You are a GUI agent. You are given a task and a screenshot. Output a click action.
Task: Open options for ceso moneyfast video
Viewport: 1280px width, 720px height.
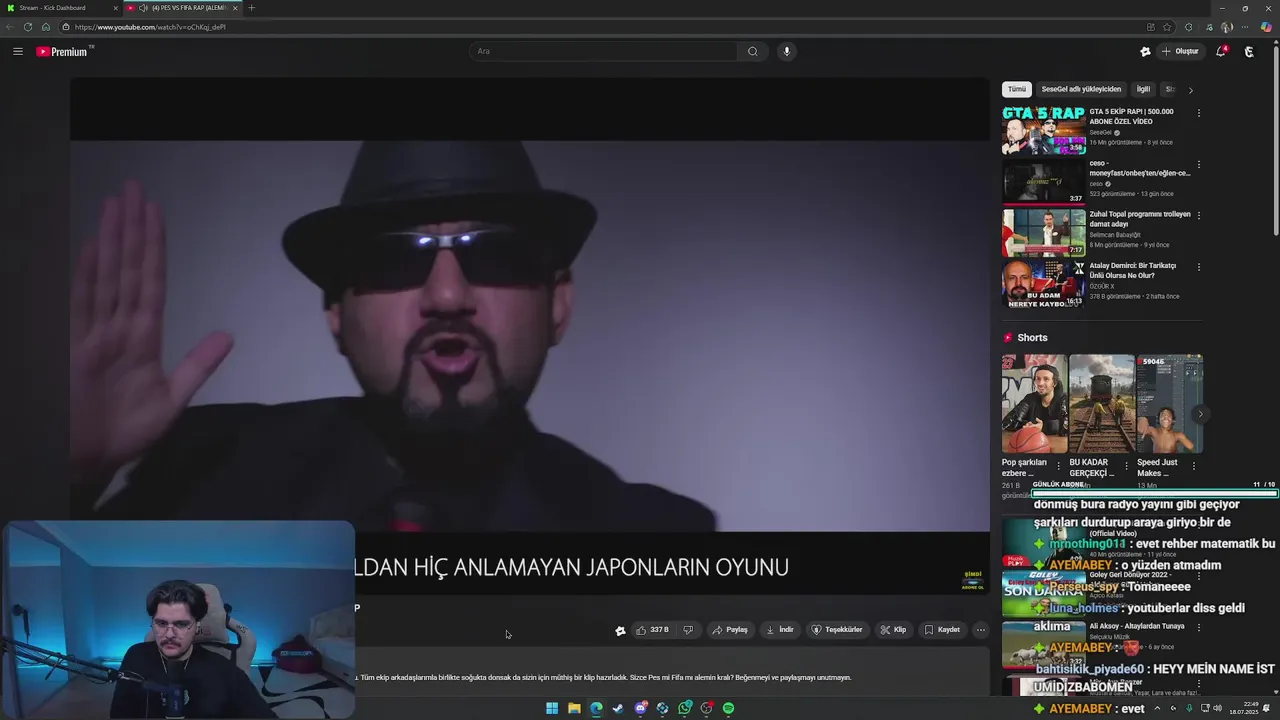pos(1199,164)
